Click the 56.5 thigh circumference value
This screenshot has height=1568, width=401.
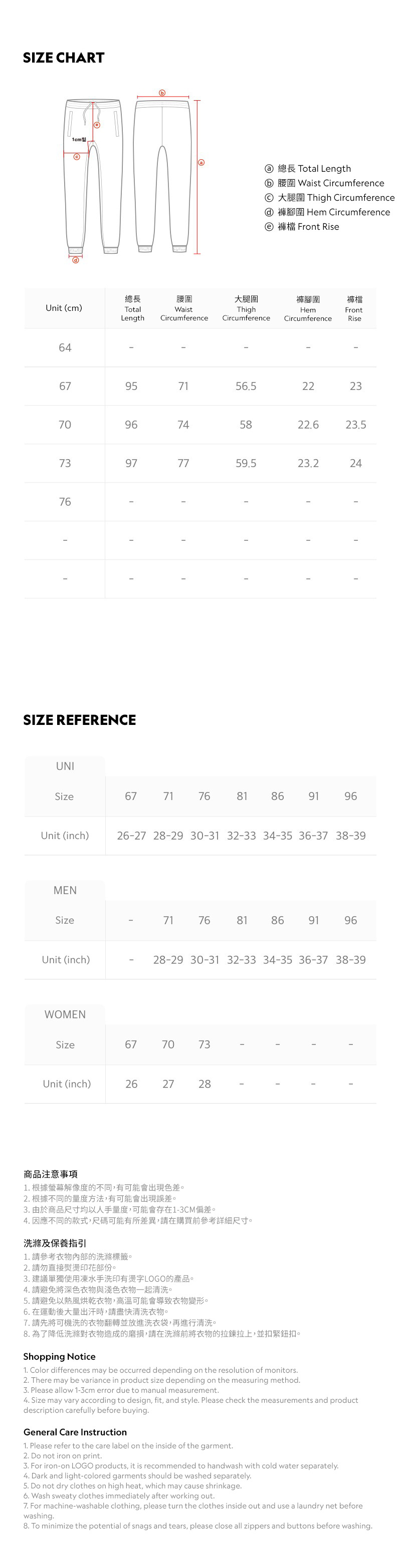(x=246, y=386)
